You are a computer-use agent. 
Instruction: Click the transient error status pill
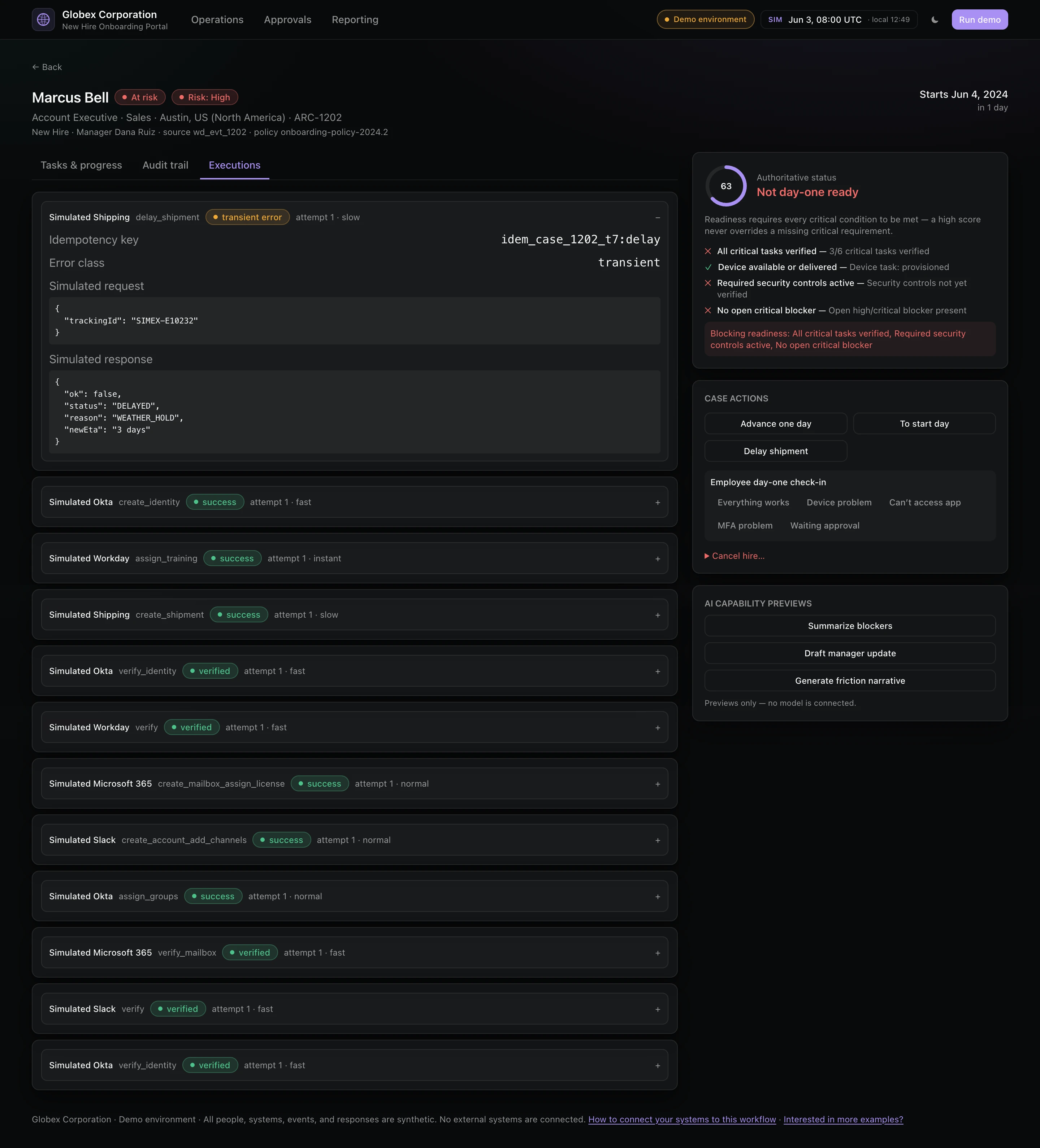[x=247, y=217]
